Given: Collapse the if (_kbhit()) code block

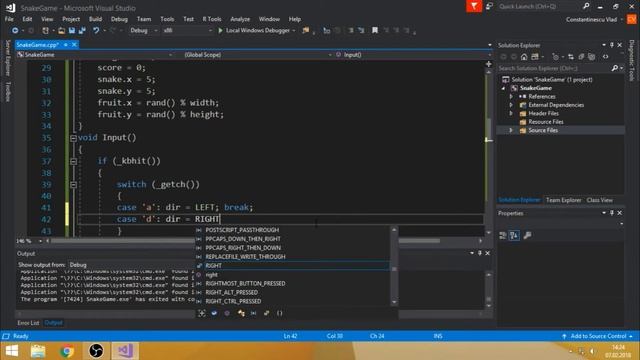Looking at the screenshot, I should (73, 162).
